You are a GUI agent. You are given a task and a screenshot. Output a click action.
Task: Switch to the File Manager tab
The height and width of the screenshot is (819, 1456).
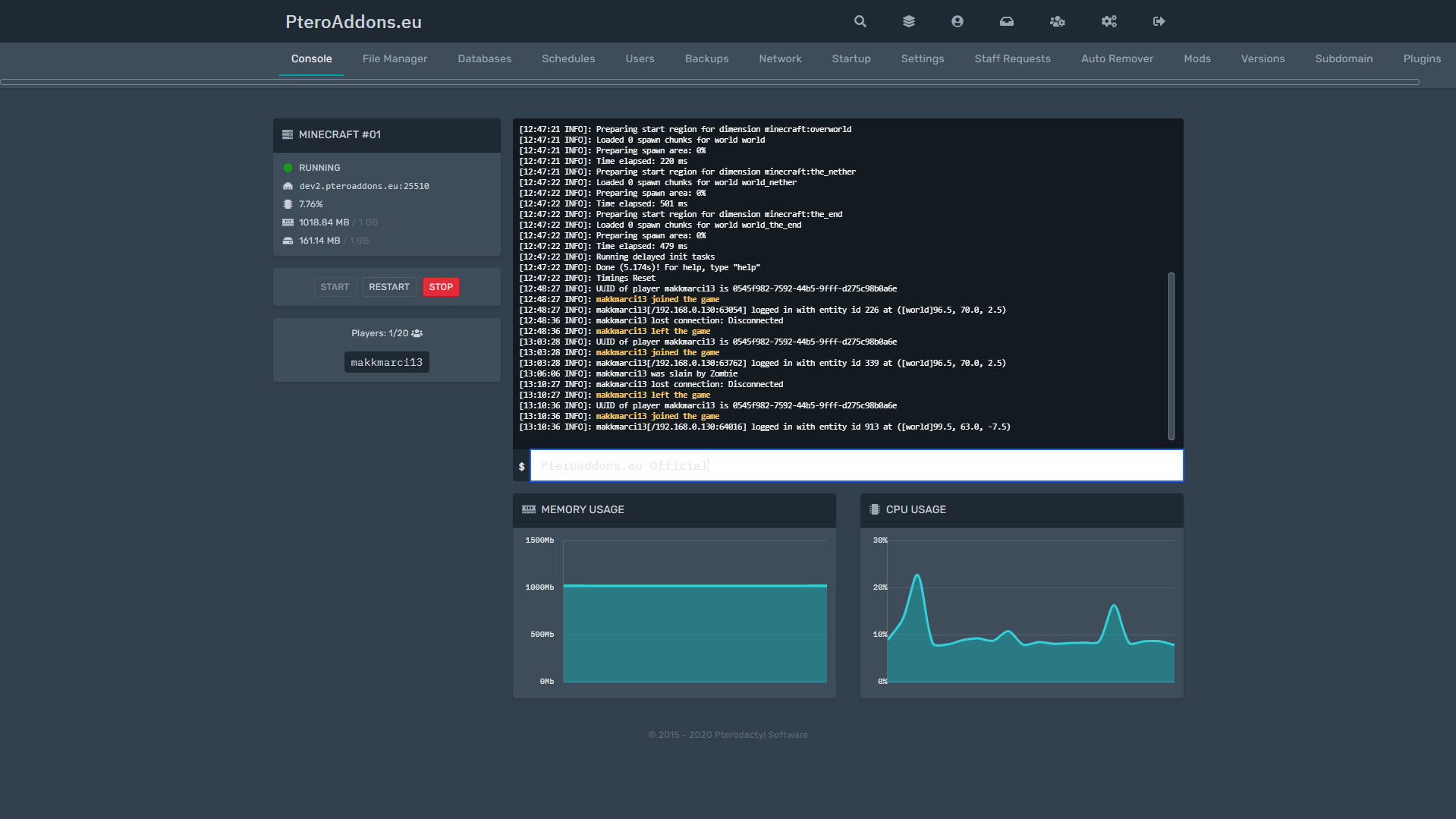395,58
